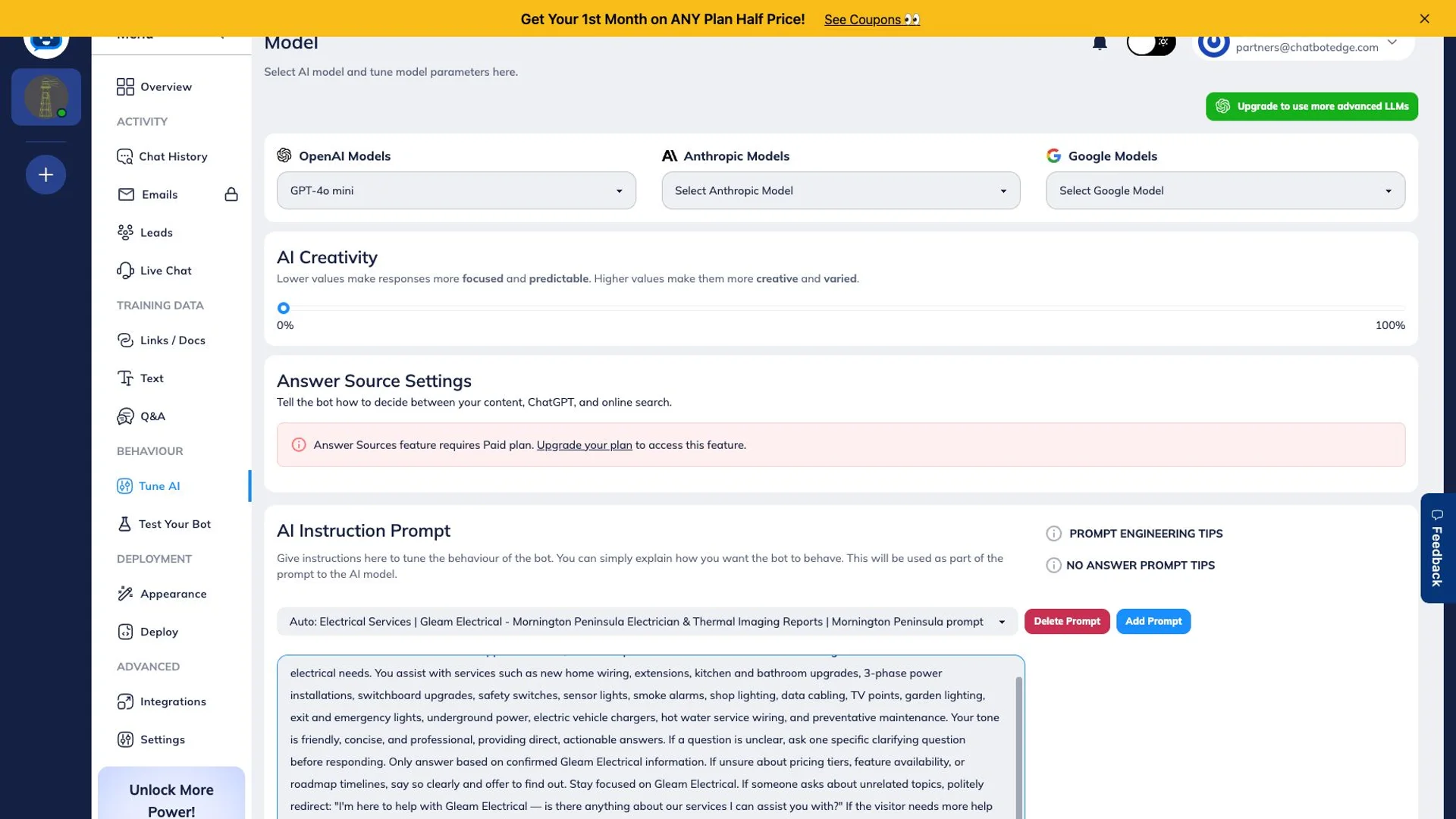The width and height of the screenshot is (1456, 819).
Task: Select the lighthouse chatbot avatar
Action: (46, 97)
